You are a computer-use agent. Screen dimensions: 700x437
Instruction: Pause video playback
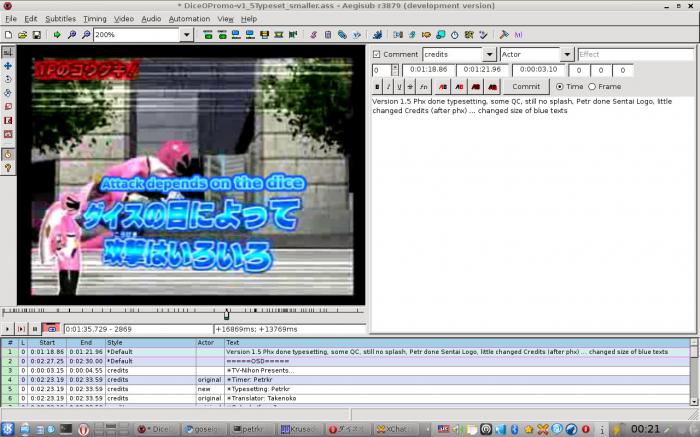click(35, 329)
